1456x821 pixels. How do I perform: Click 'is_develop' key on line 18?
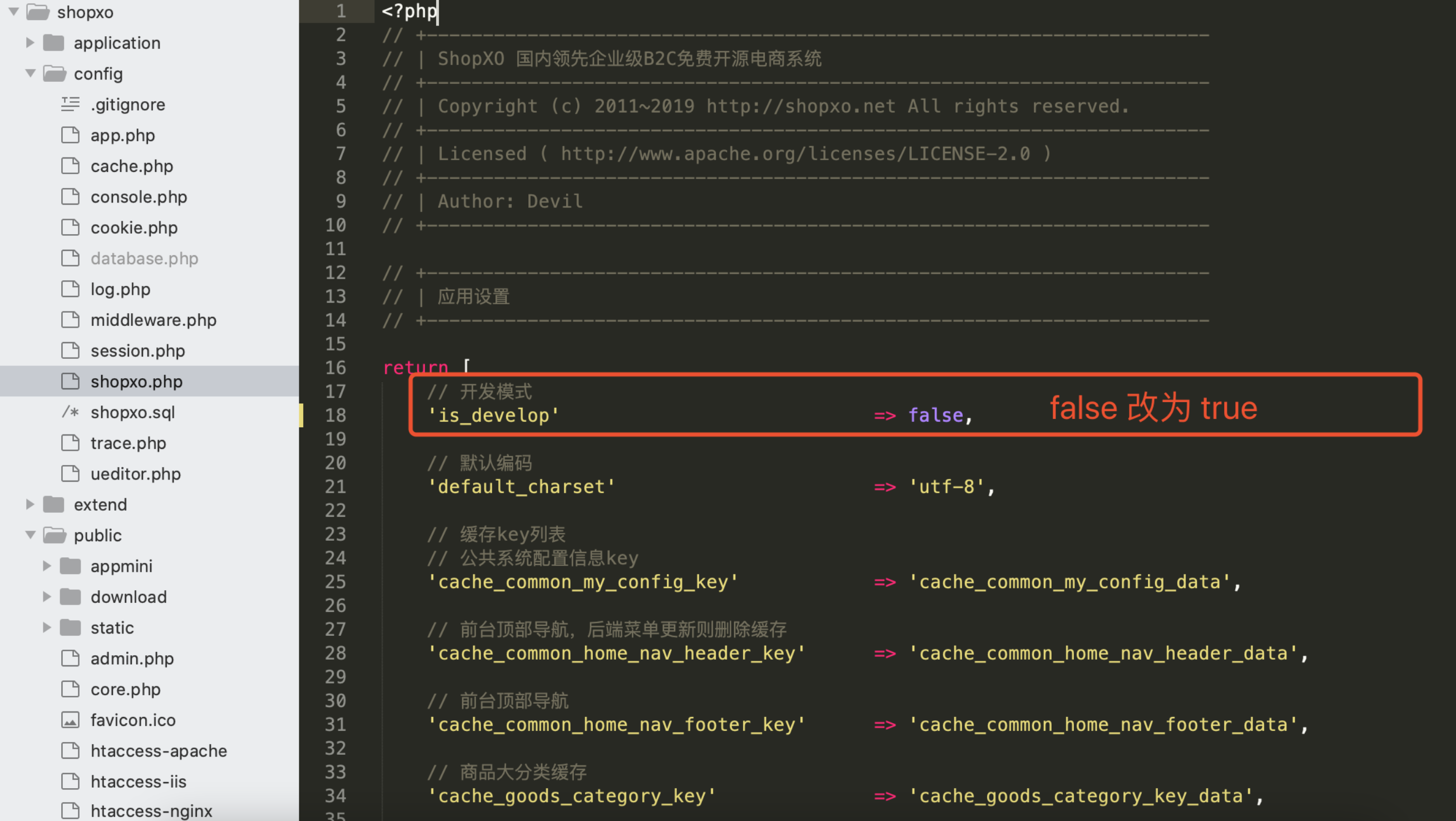493,415
